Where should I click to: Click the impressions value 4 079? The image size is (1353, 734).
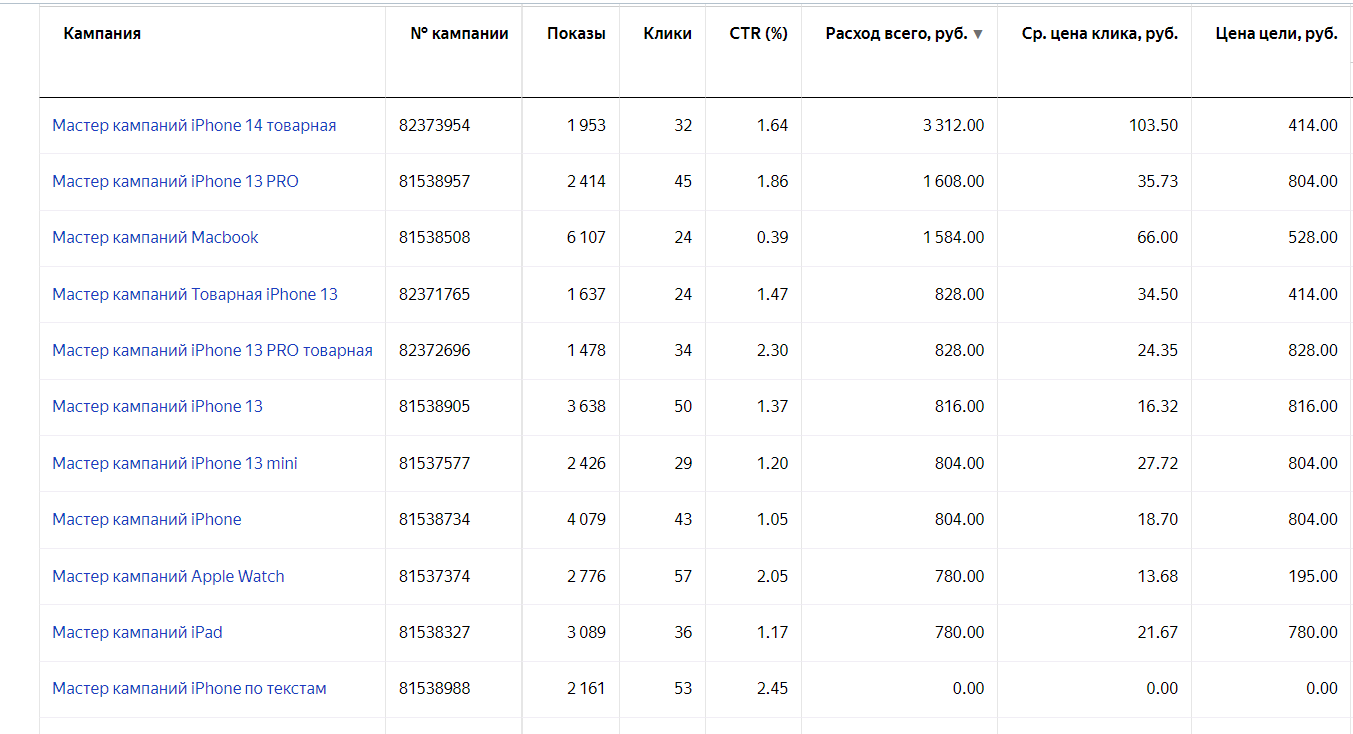586,519
